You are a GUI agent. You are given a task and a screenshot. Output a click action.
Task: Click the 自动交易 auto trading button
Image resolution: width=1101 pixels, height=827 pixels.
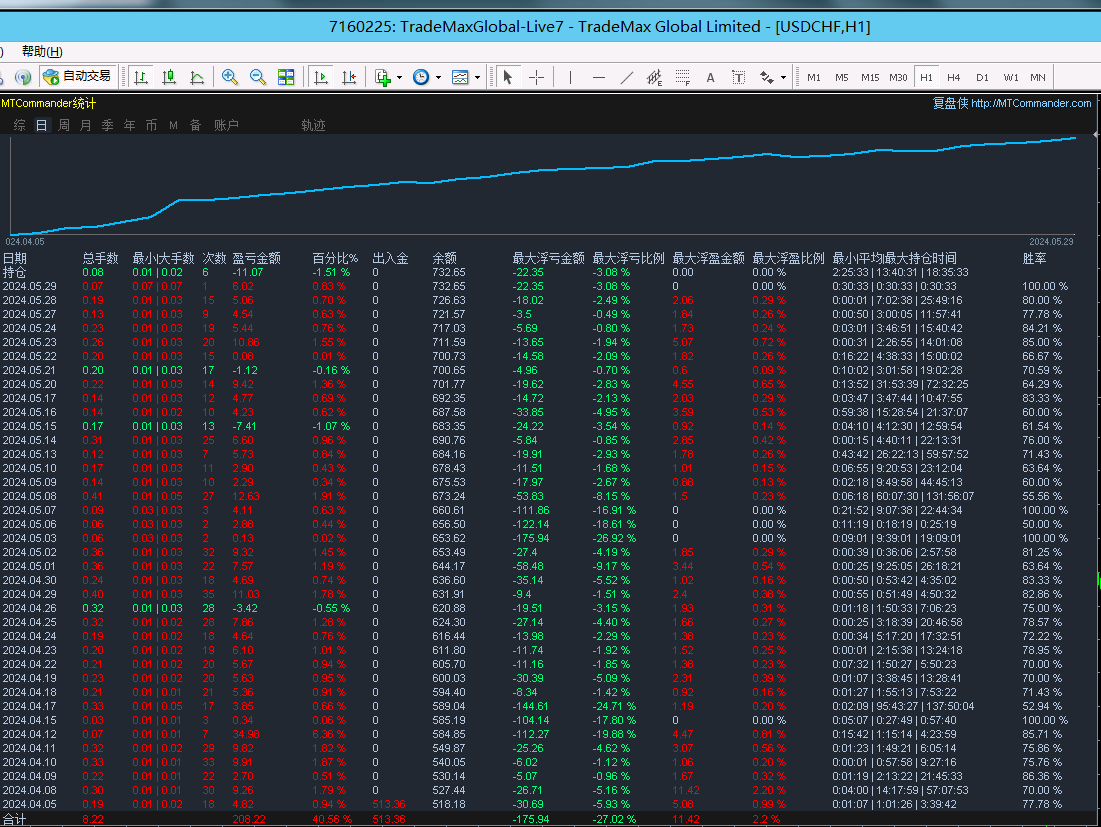tap(78, 76)
